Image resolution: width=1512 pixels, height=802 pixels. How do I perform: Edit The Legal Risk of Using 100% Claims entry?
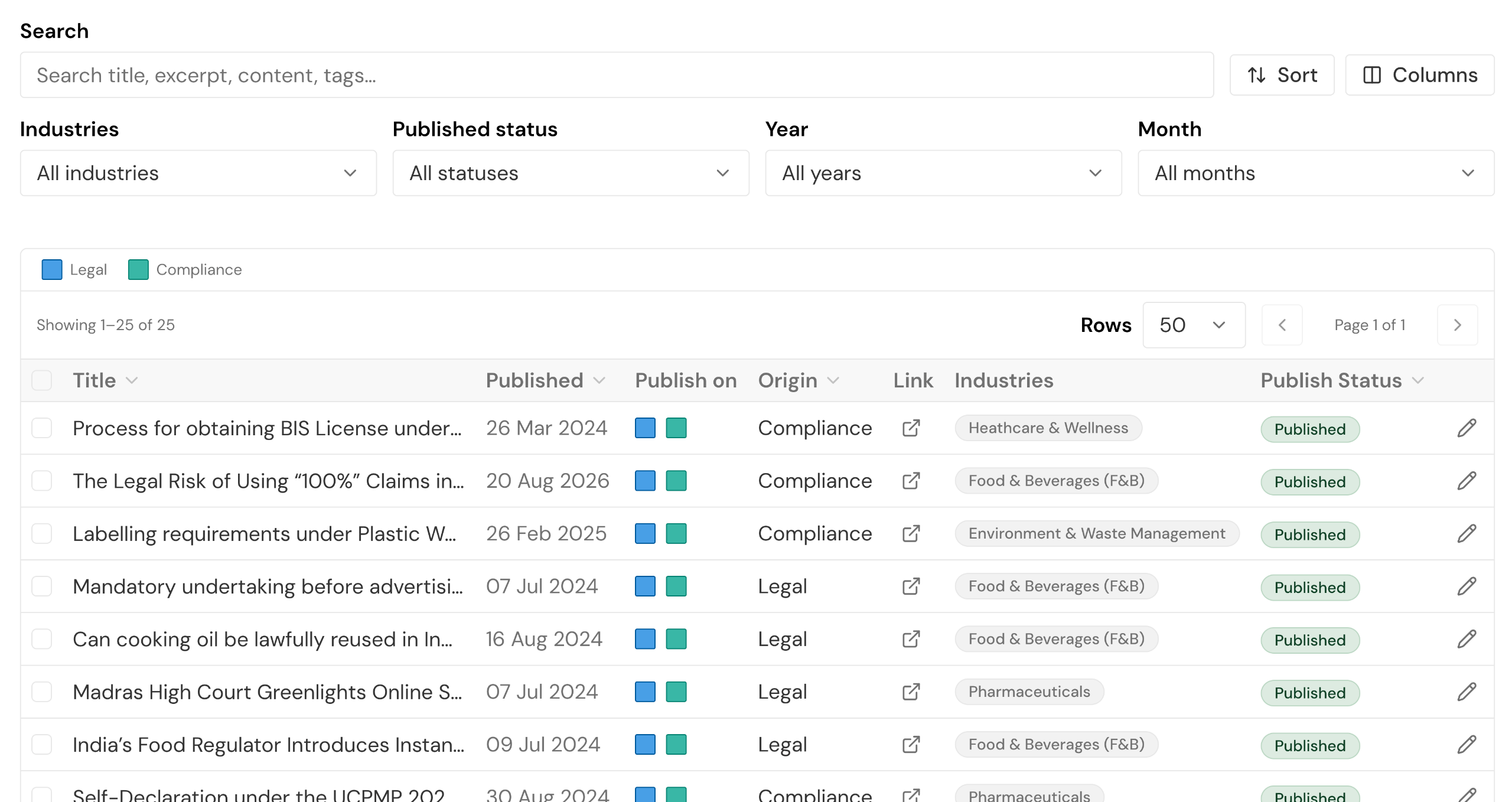(1467, 481)
